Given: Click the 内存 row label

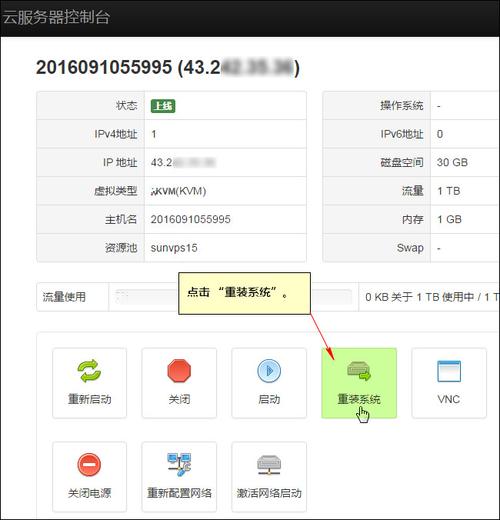Looking at the screenshot, I should [x=413, y=219].
